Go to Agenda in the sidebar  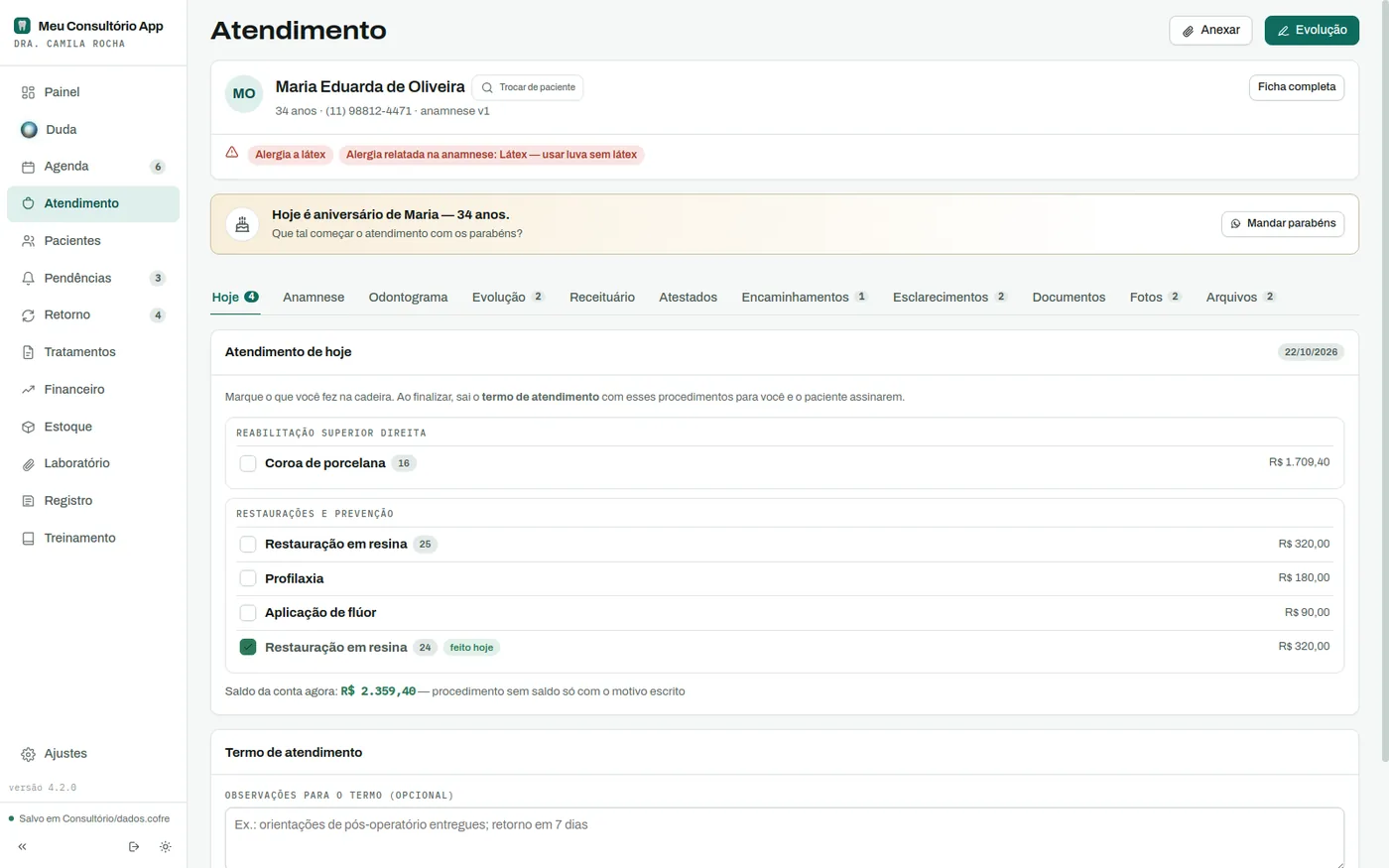click(x=93, y=167)
